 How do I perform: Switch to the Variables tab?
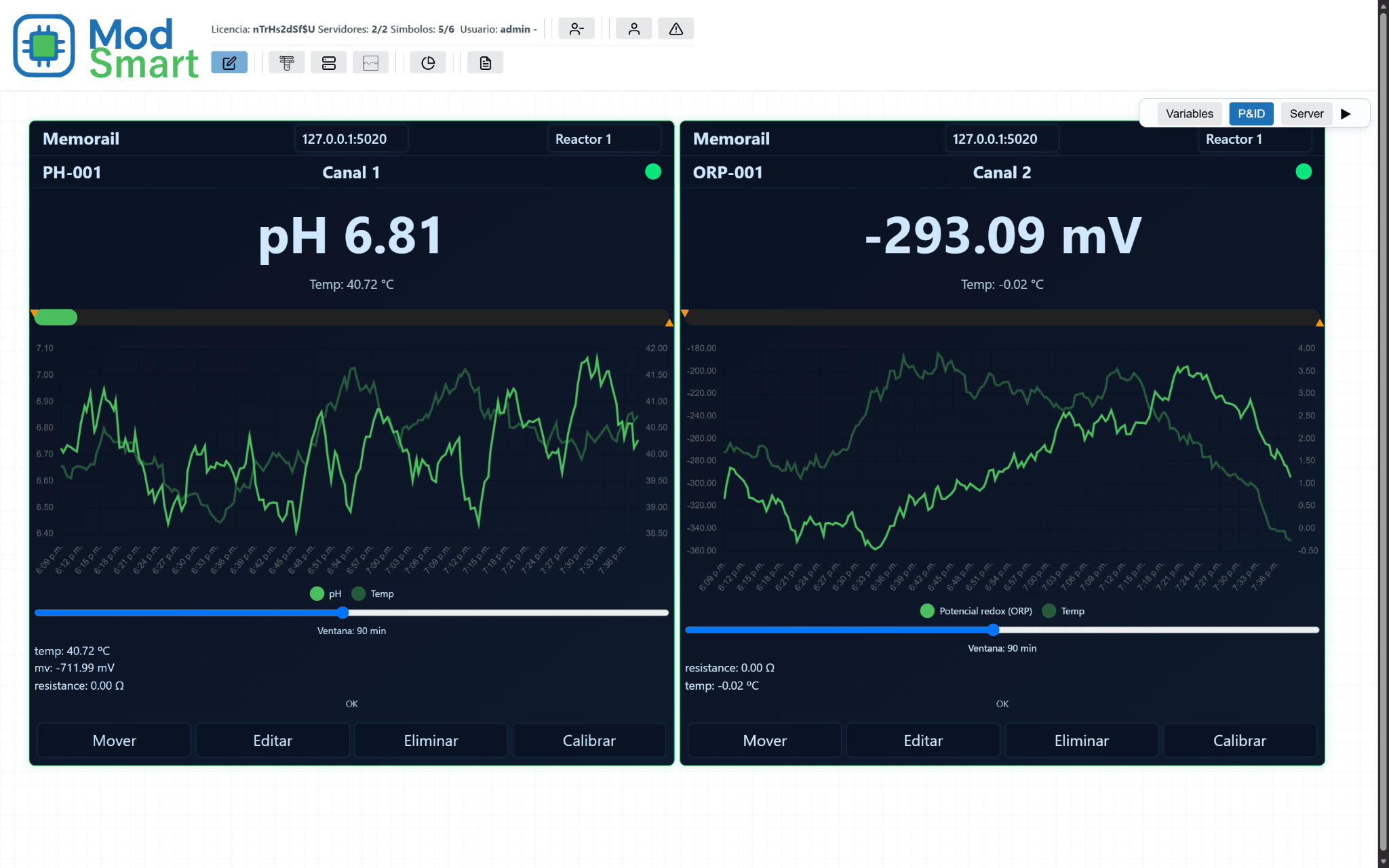[1190, 114]
